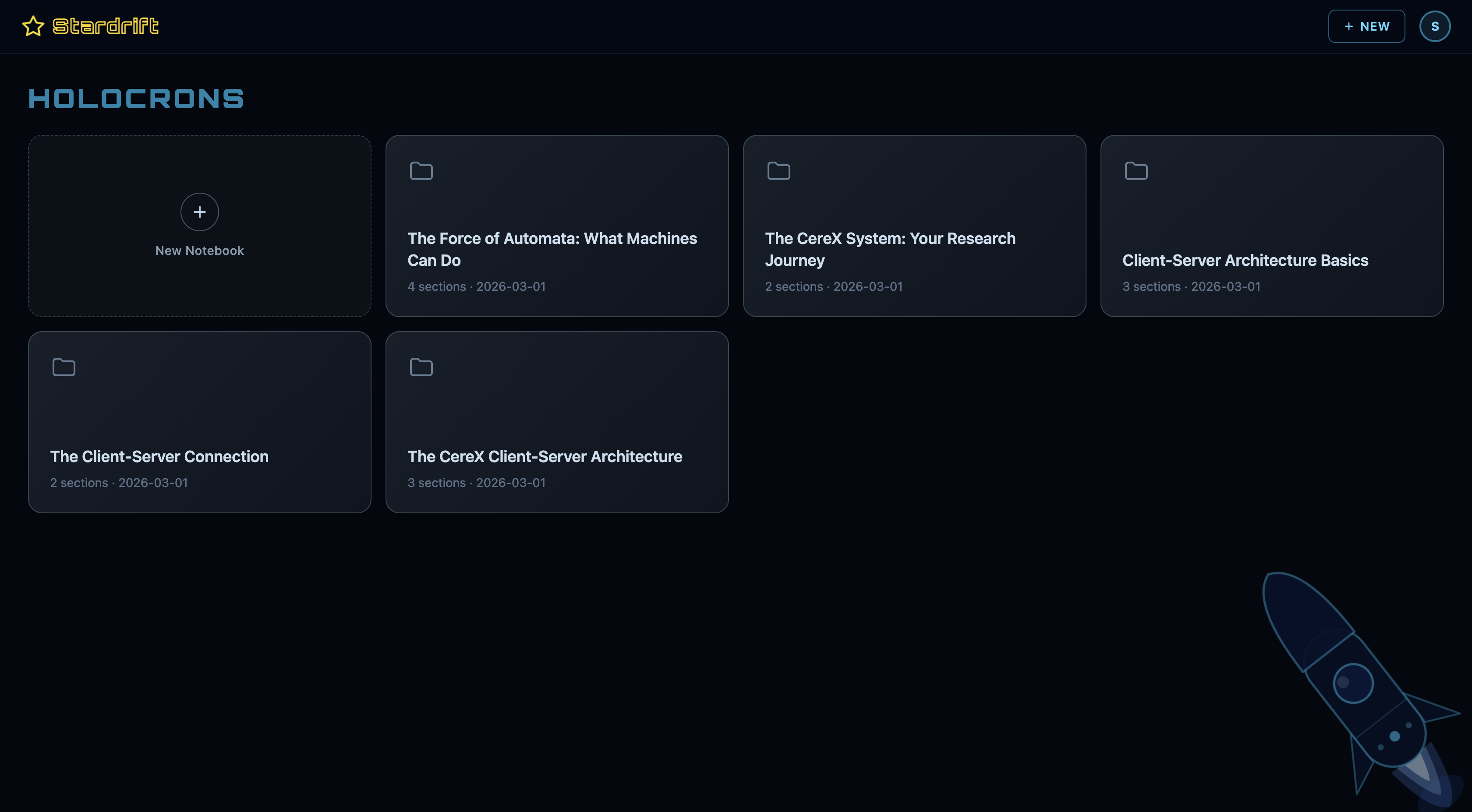Click the plus circle in New Notebook card
Image resolution: width=1472 pixels, height=812 pixels.
coord(199,212)
